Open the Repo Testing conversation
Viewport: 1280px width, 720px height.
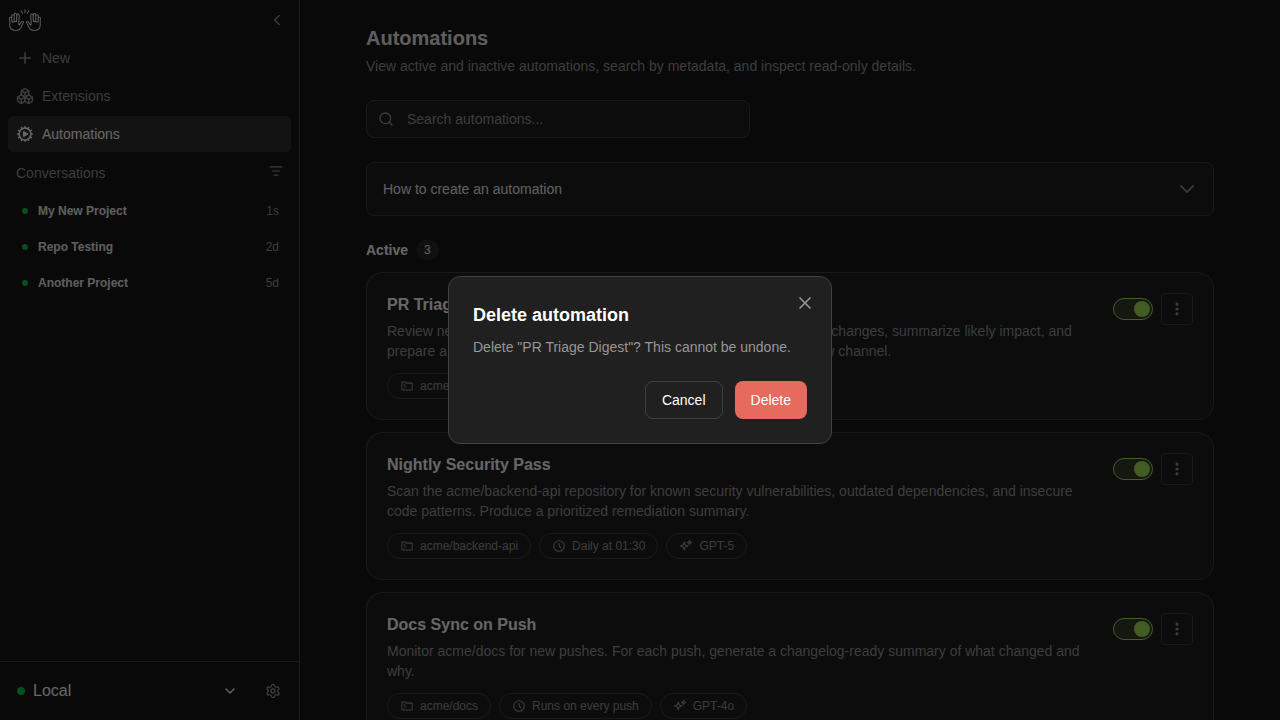149,247
